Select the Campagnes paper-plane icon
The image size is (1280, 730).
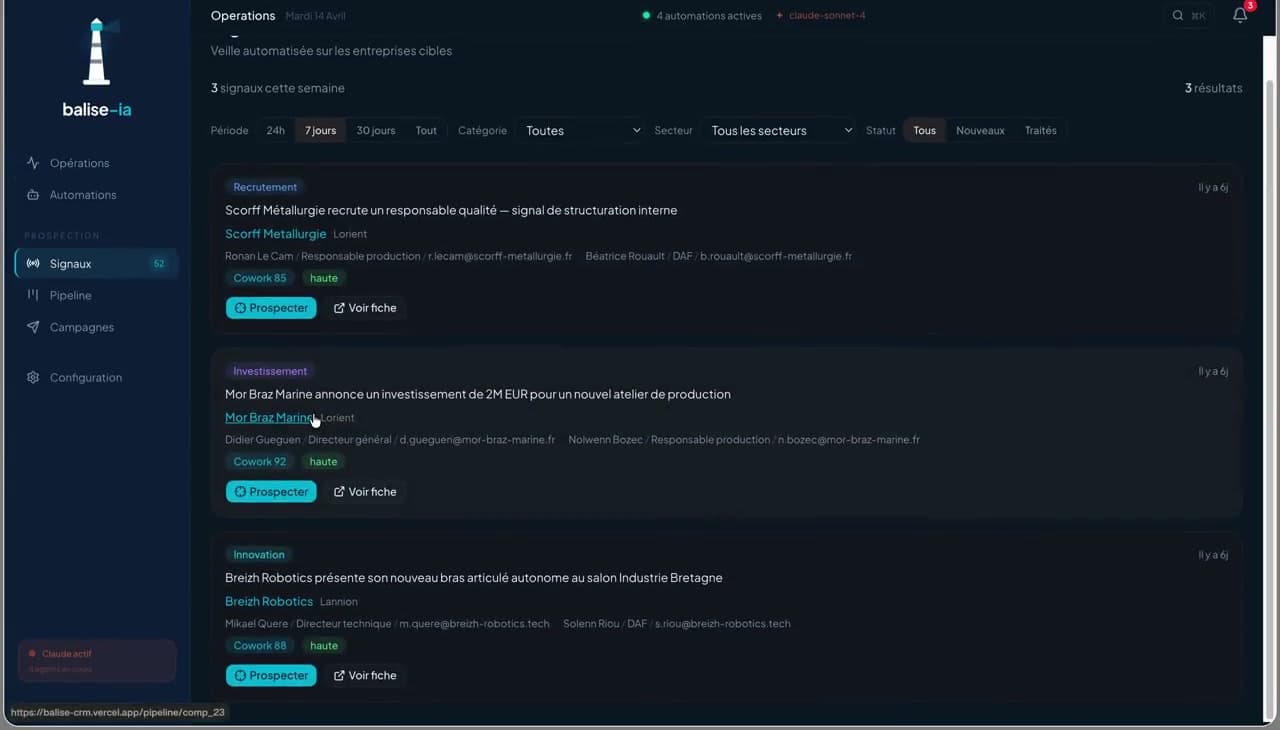(x=33, y=327)
